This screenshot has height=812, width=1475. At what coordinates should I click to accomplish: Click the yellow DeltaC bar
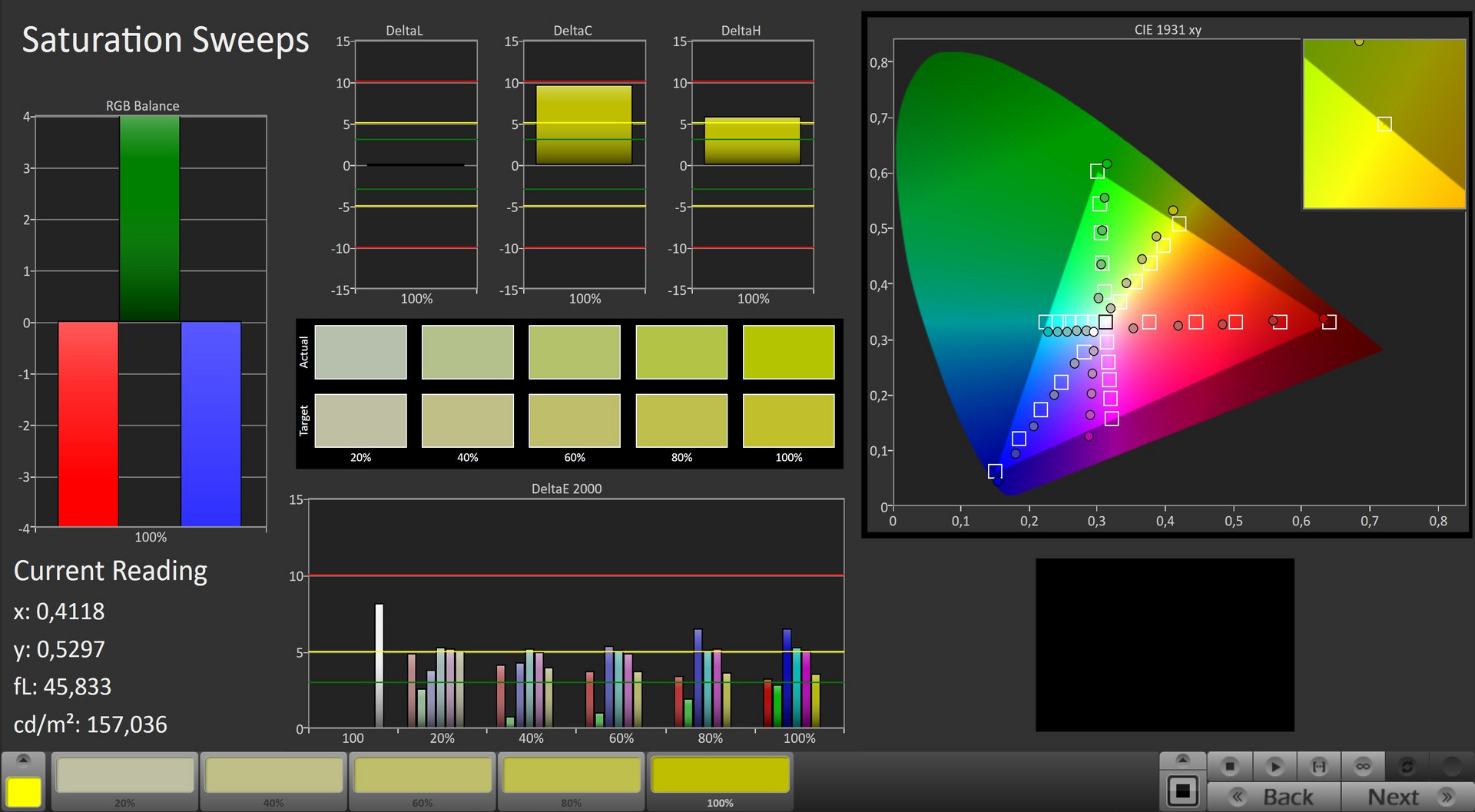tap(584, 124)
